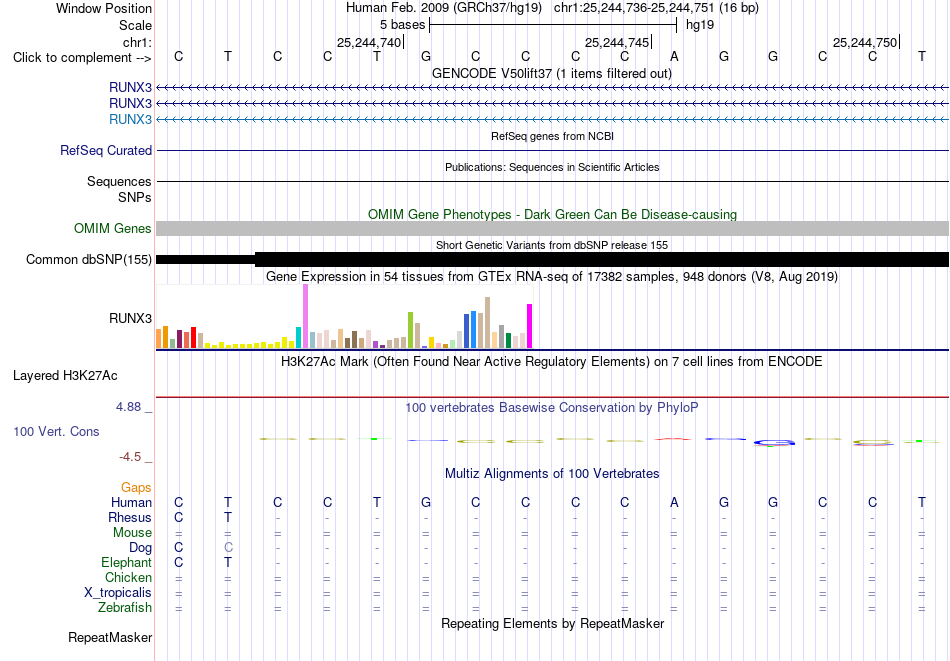Click the Chicken alignment row label
The image size is (950, 661).
(x=128, y=577)
